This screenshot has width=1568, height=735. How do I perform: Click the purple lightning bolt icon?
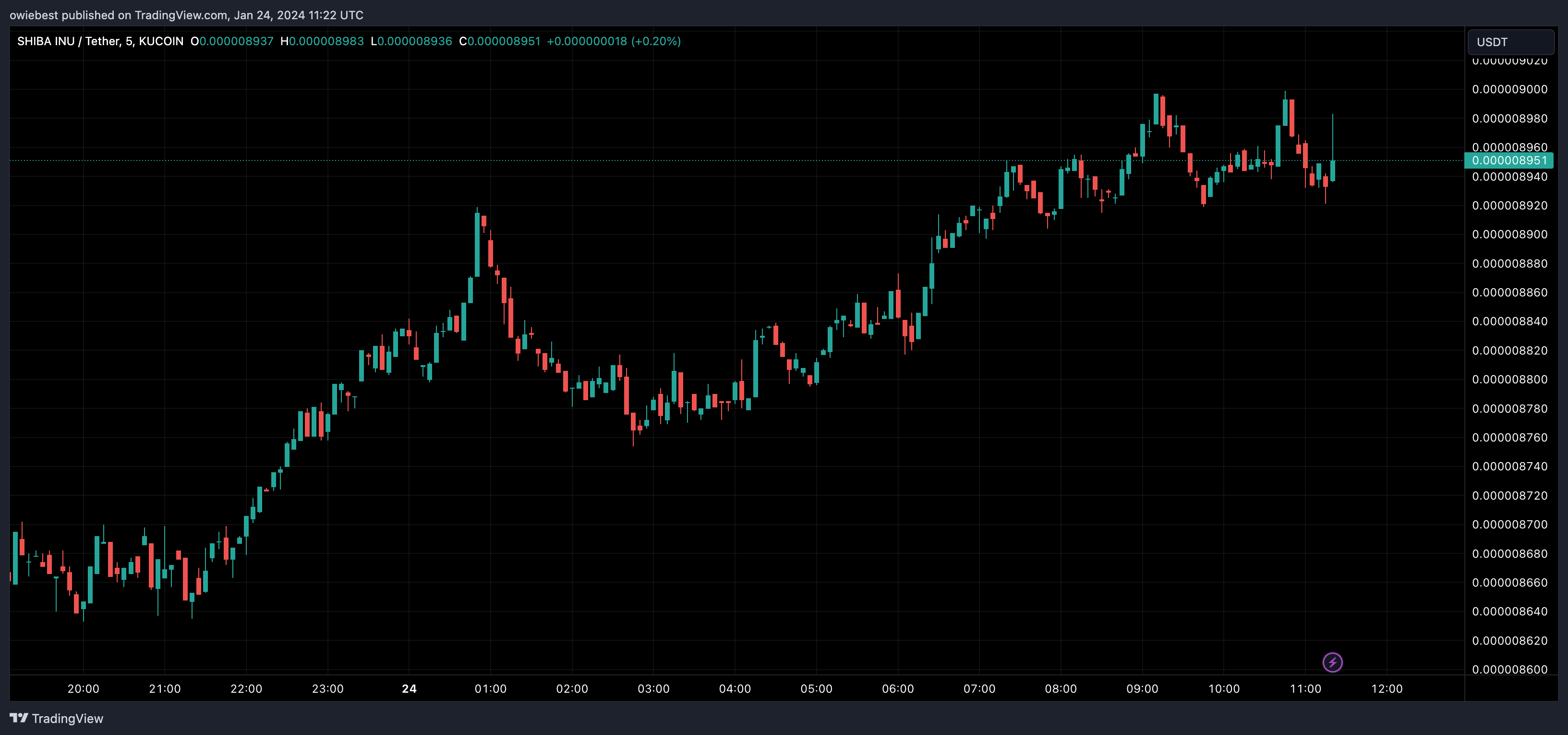pyautogui.click(x=1332, y=662)
